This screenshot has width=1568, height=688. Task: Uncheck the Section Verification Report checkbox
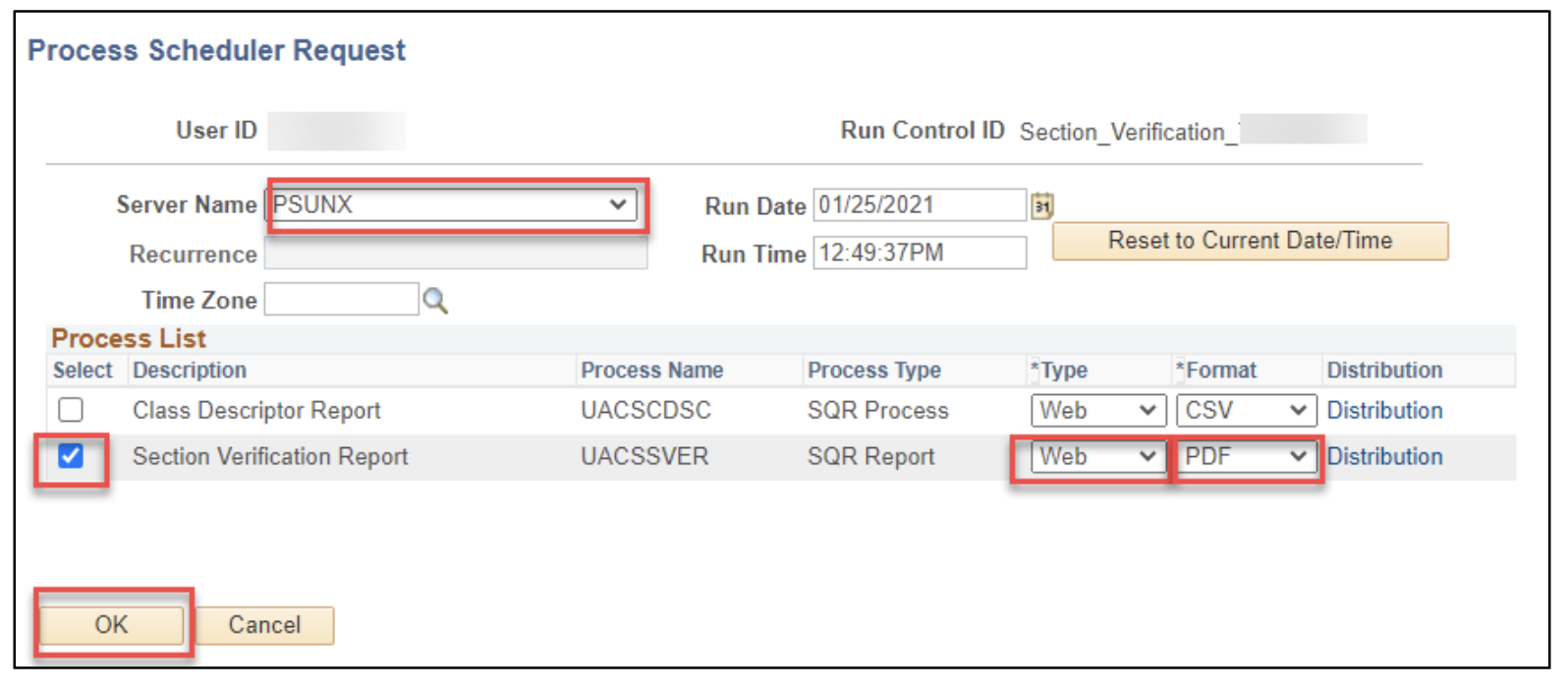(71, 456)
